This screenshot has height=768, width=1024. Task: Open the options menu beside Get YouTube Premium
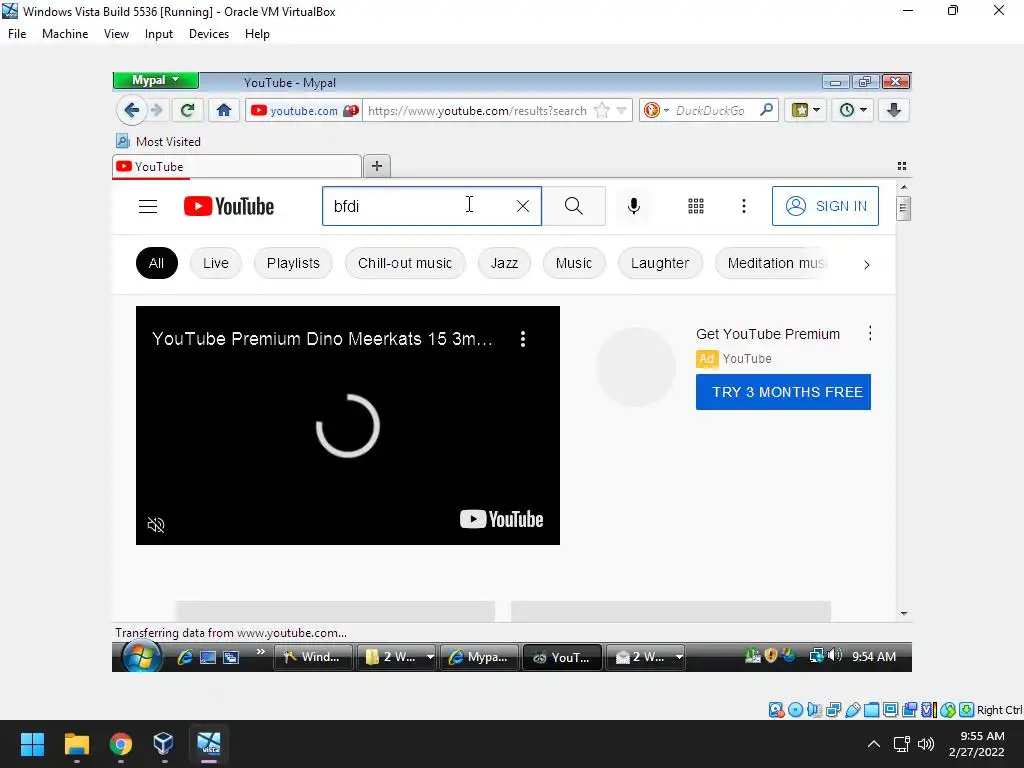click(x=870, y=334)
